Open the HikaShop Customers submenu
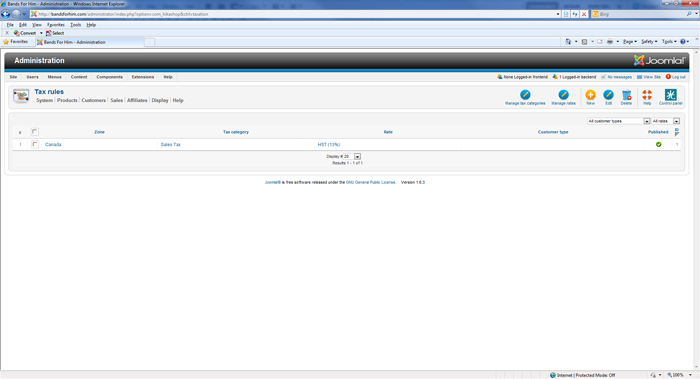This screenshot has height=379, width=700. (94, 100)
